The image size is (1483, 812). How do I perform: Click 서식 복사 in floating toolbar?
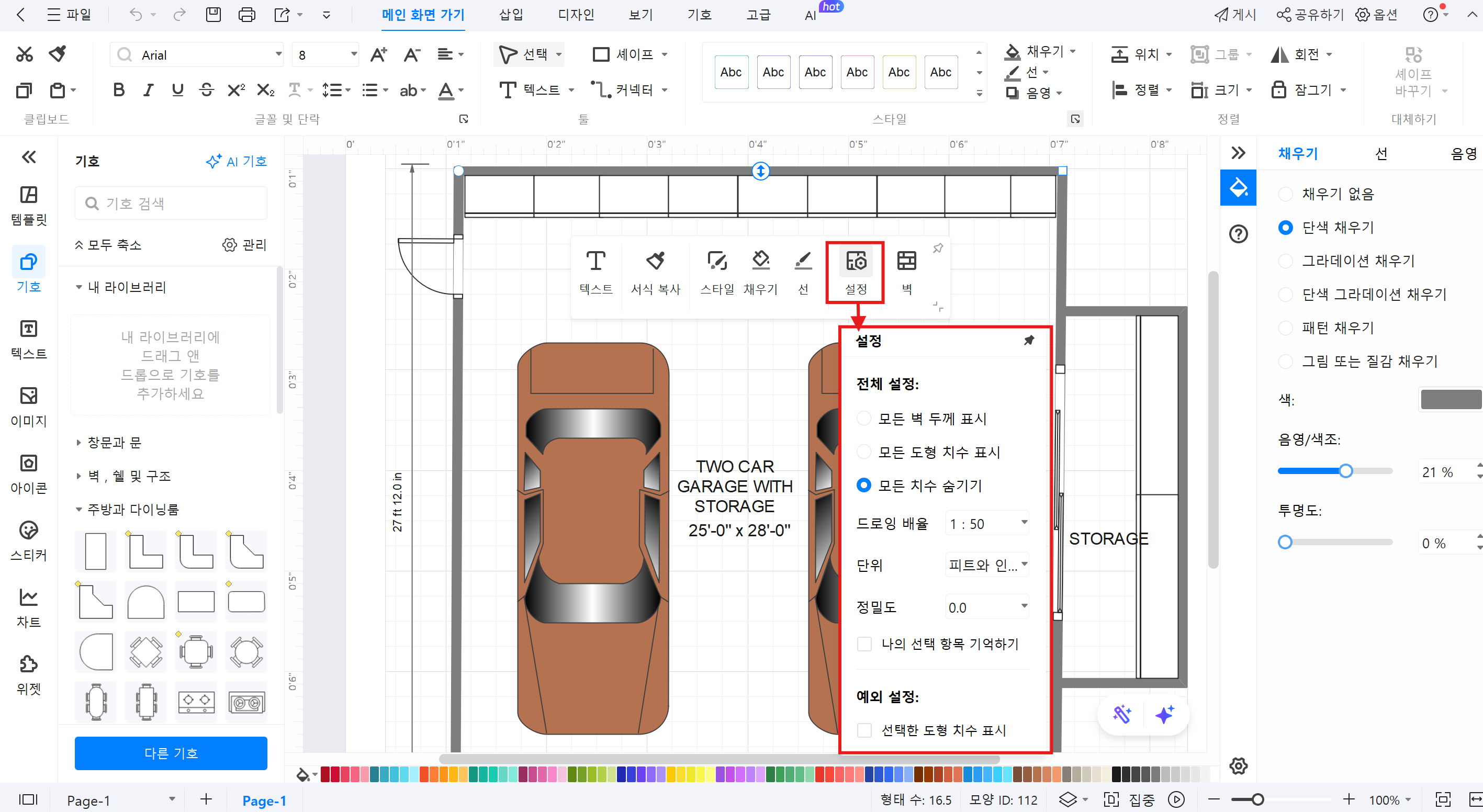coord(656,273)
